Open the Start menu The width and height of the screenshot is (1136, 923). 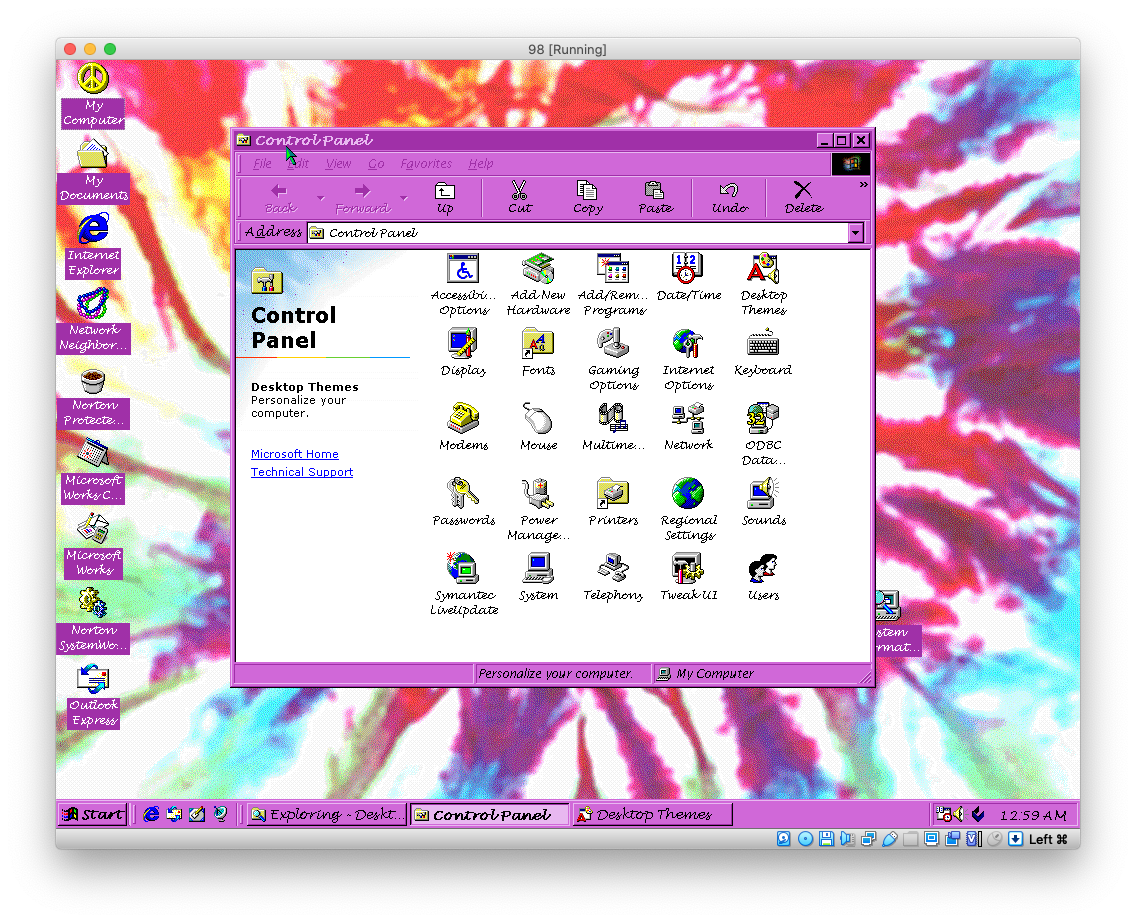(93, 814)
